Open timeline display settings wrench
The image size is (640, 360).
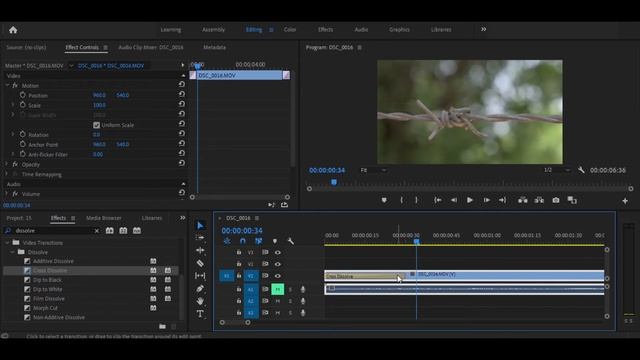coord(291,241)
